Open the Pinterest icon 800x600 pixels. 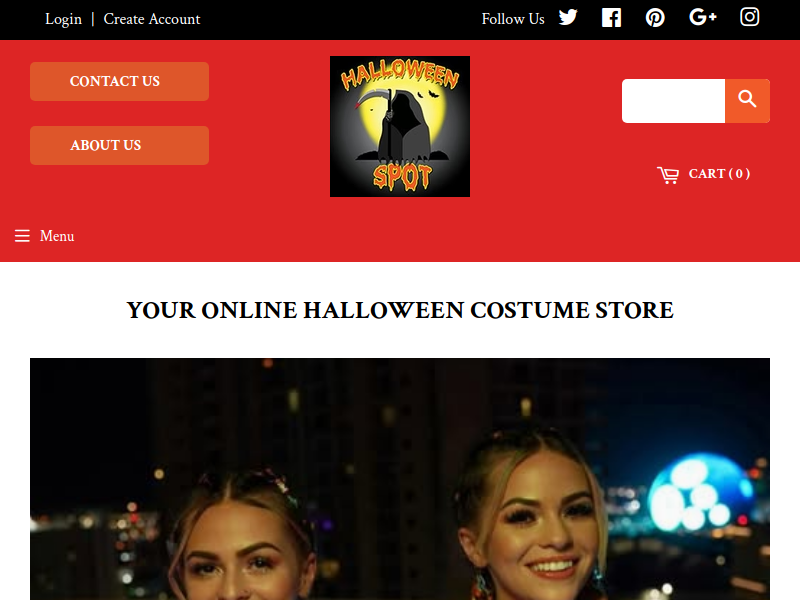click(x=655, y=18)
